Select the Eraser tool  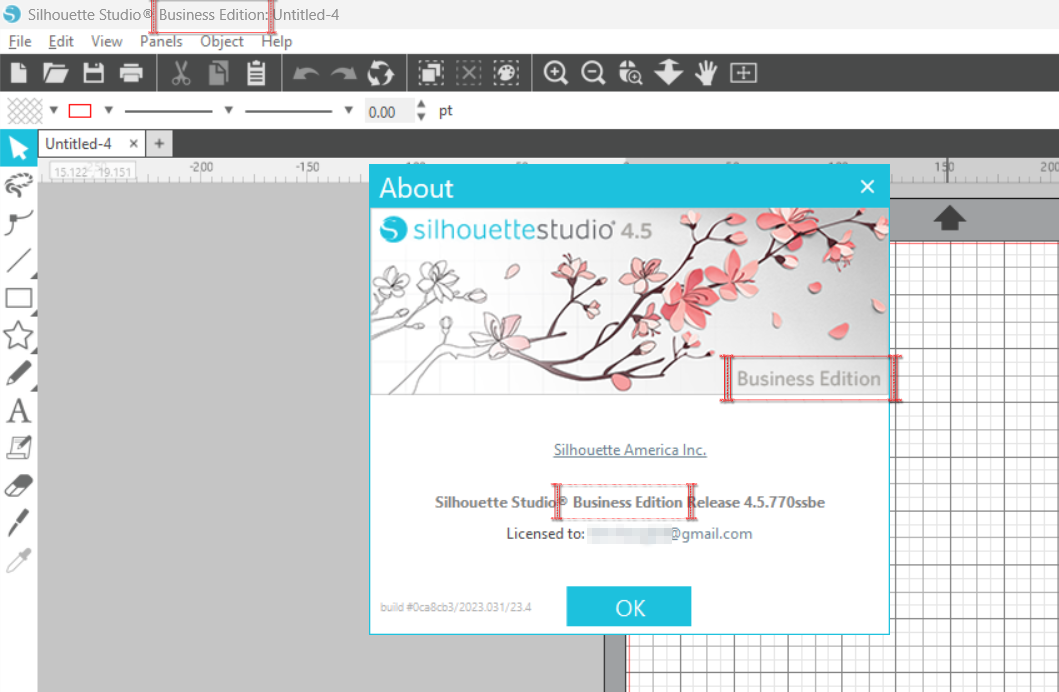point(18,485)
